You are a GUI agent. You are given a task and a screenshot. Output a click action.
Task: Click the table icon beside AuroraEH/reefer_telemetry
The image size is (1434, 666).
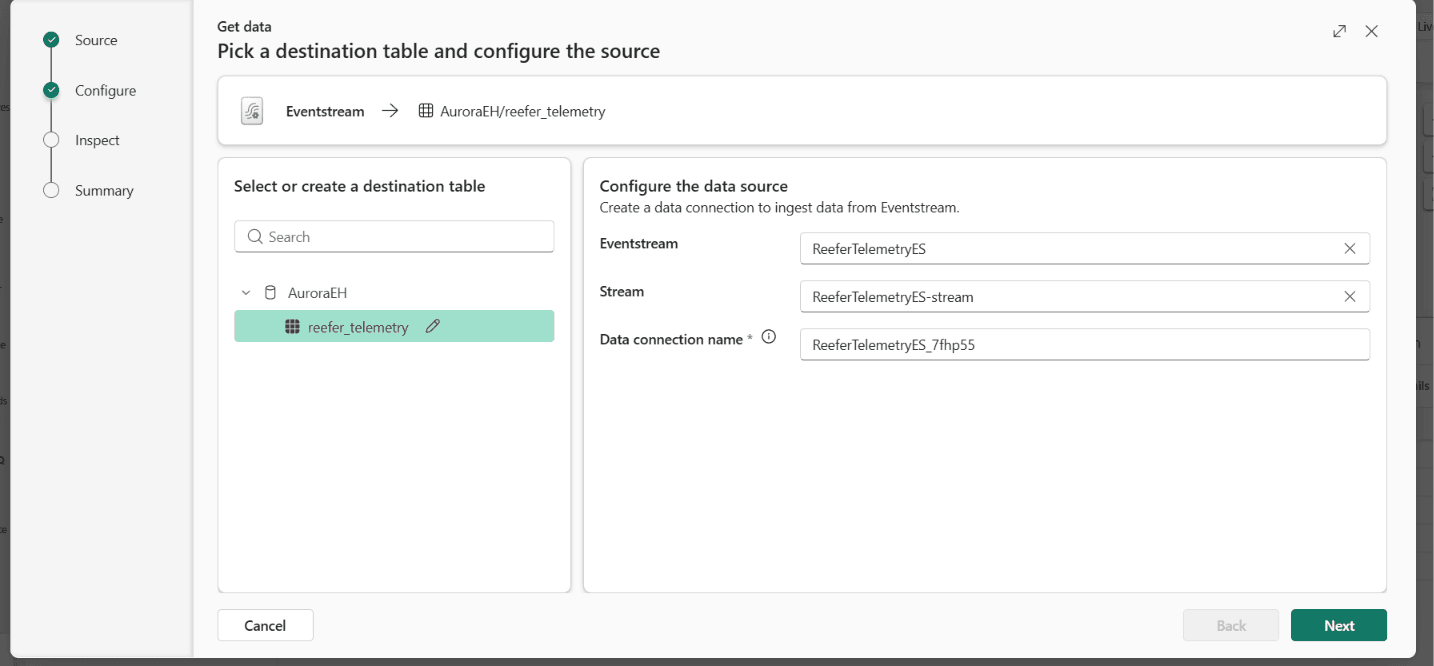pos(426,111)
